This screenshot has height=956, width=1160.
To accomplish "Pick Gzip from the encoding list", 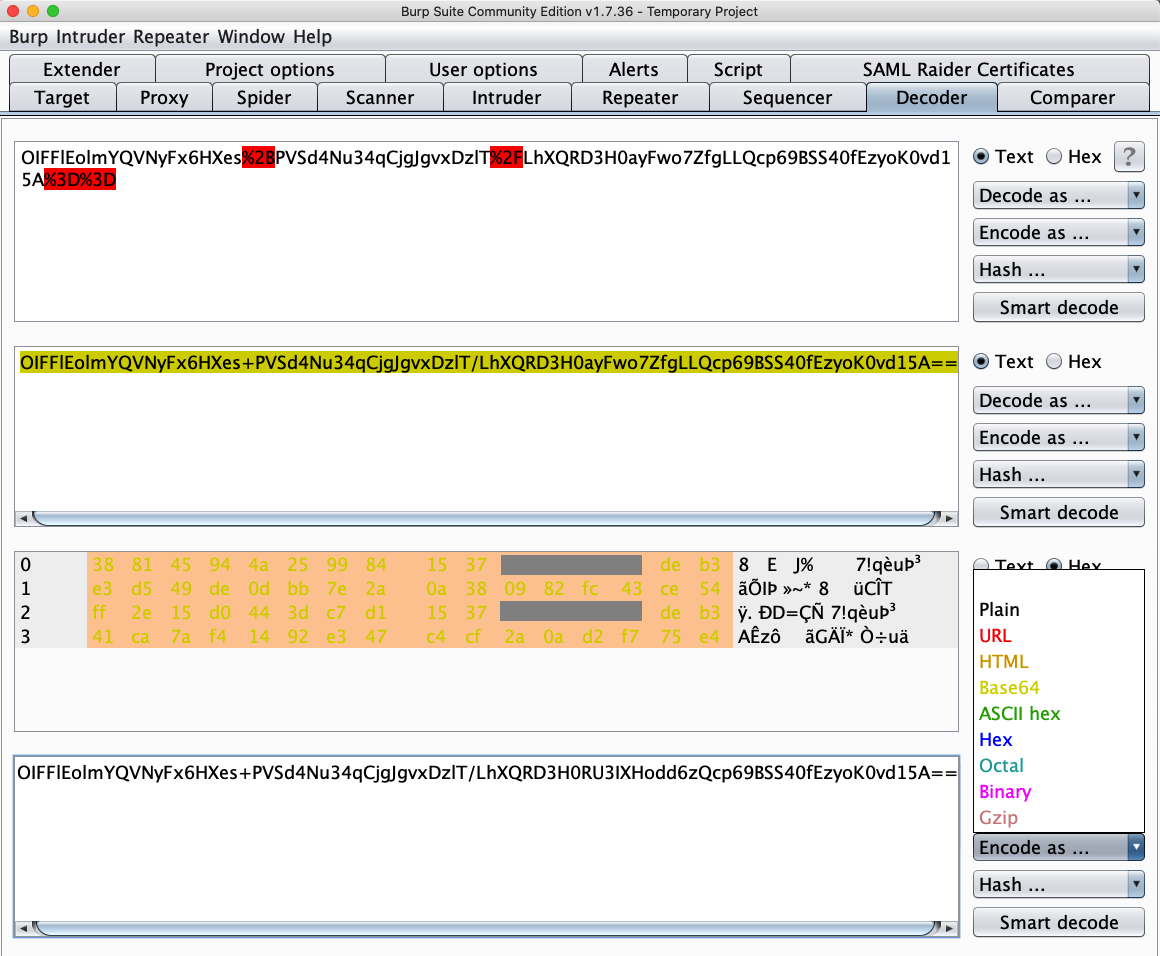I will (998, 818).
